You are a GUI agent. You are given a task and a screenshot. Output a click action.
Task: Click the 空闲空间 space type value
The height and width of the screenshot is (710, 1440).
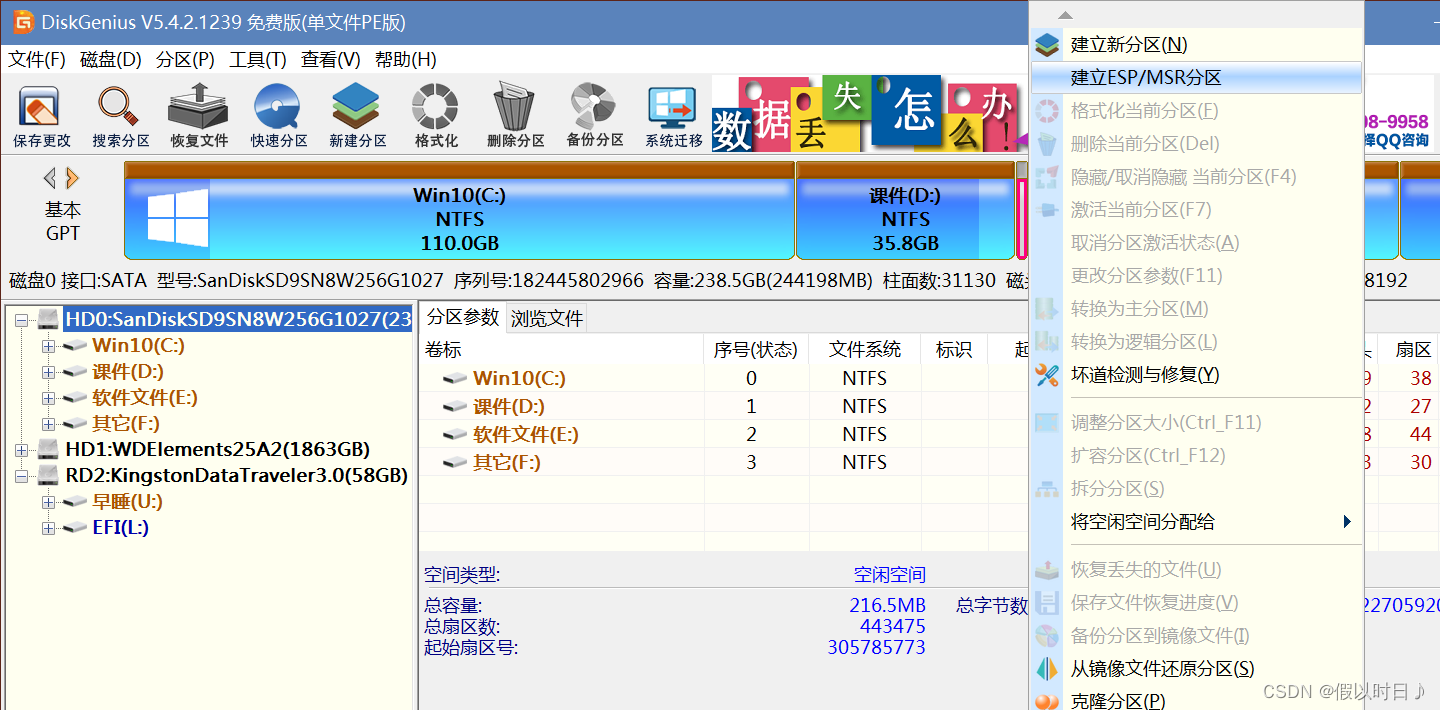click(x=890, y=575)
